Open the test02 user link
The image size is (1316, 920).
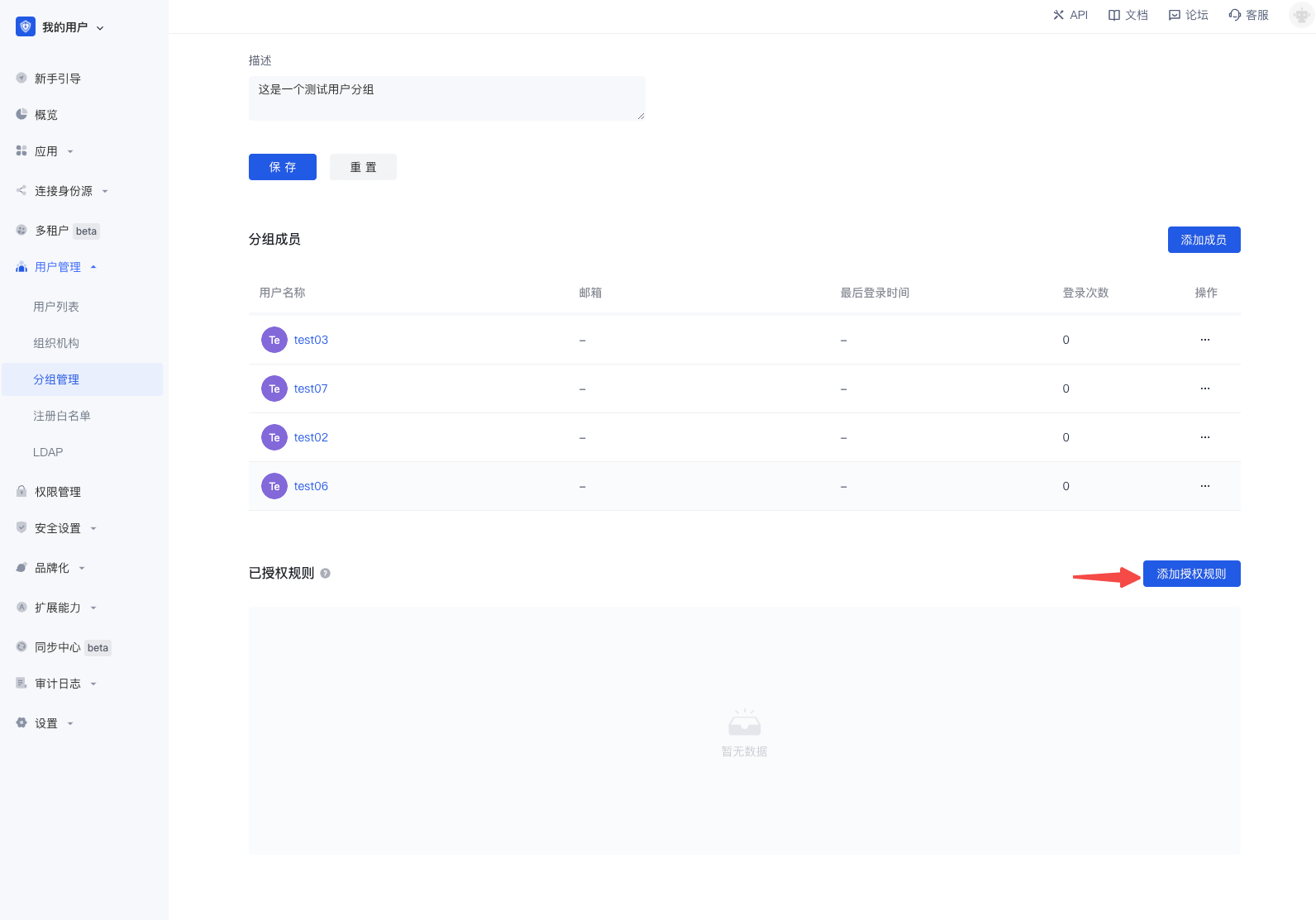tap(311, 437)
